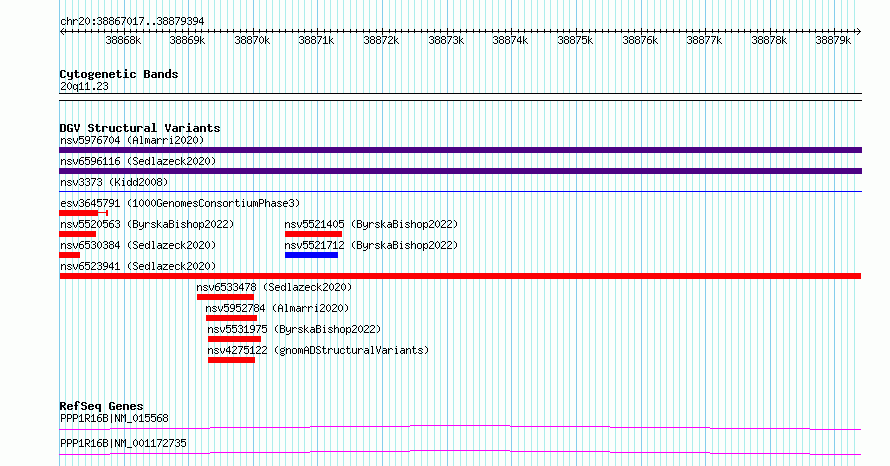Click the ruler's left arrow end
The width and height of the screenshot is (890, 466).
62,31
